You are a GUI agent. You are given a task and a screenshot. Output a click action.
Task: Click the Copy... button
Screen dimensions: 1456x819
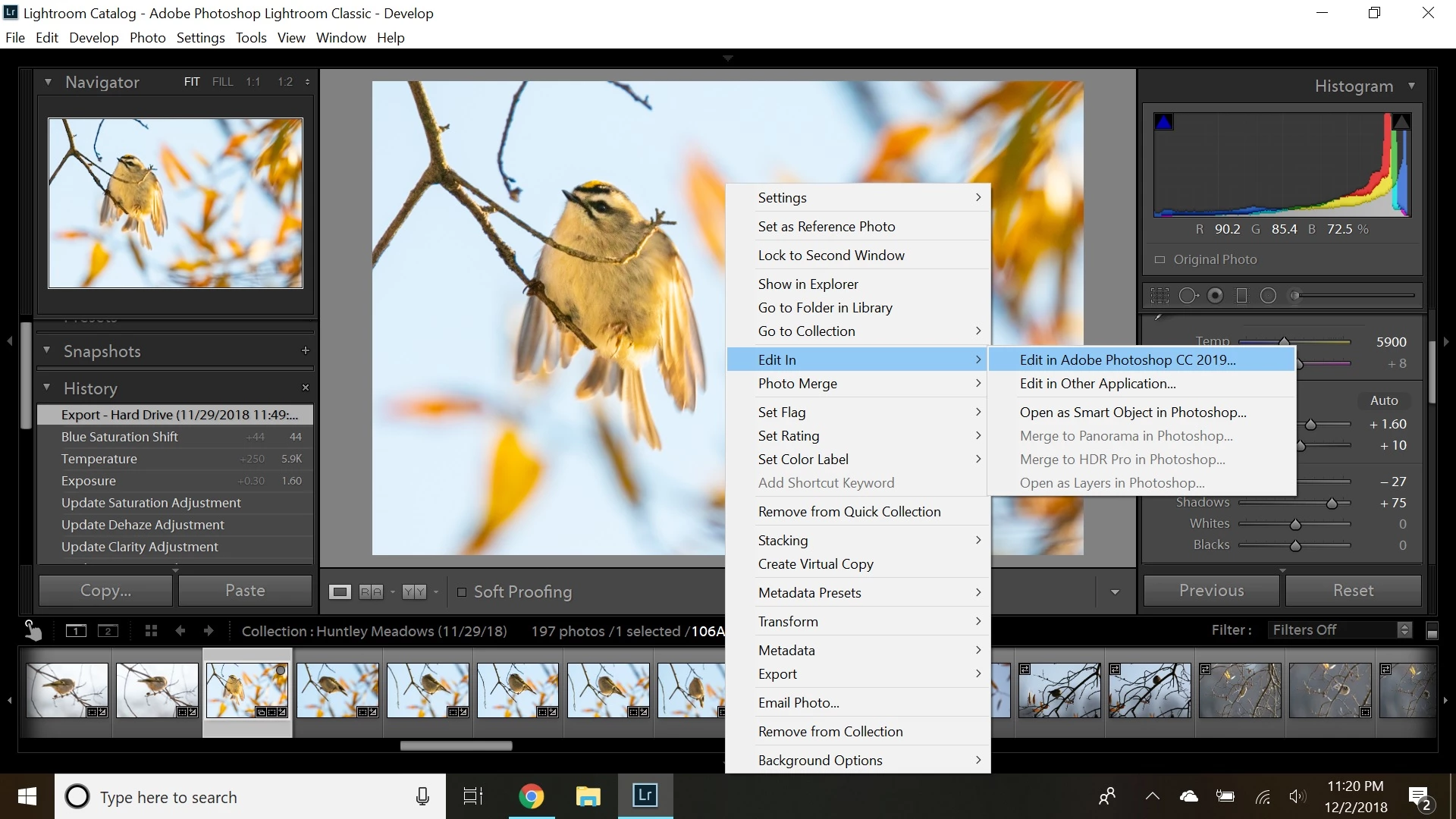point(105,591)
